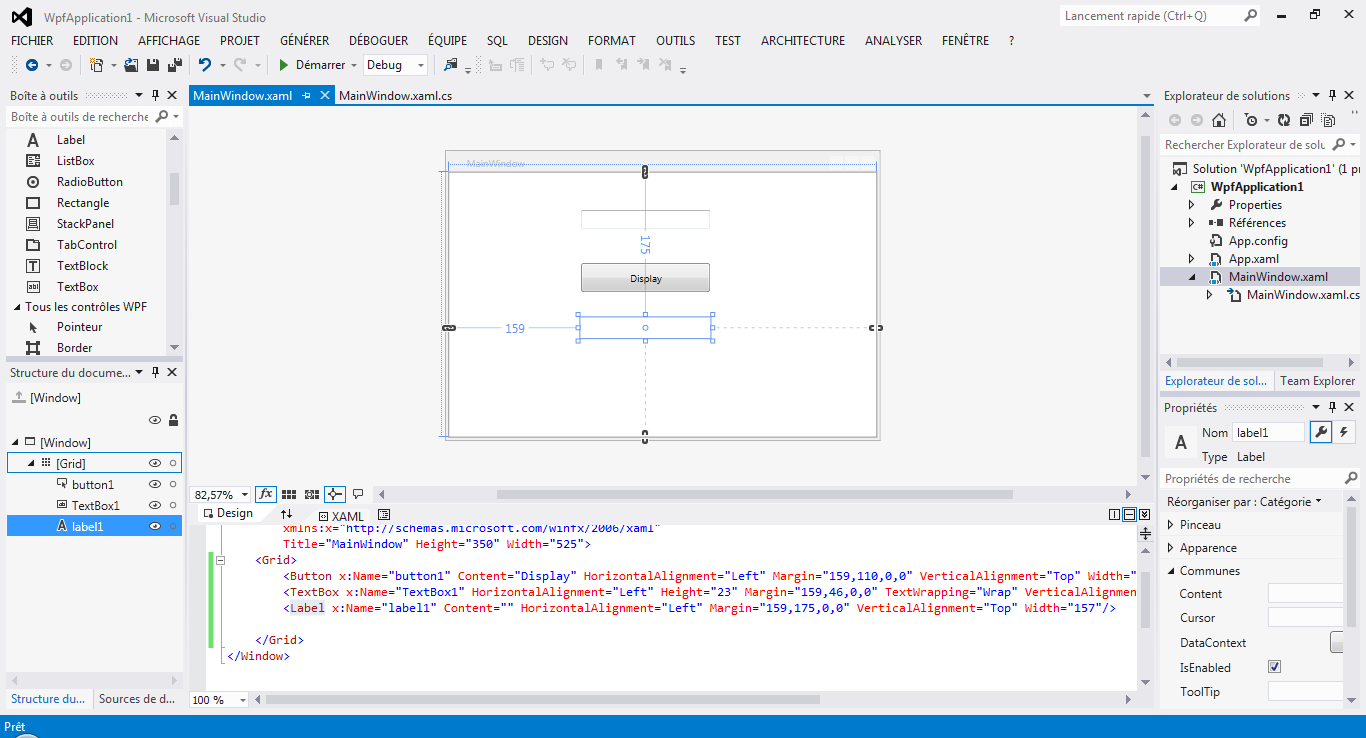The width and height of the screenshot is (1366, 738).
Task: Toggle the snap grid icon near zoom control
Action: pos(288,493)
